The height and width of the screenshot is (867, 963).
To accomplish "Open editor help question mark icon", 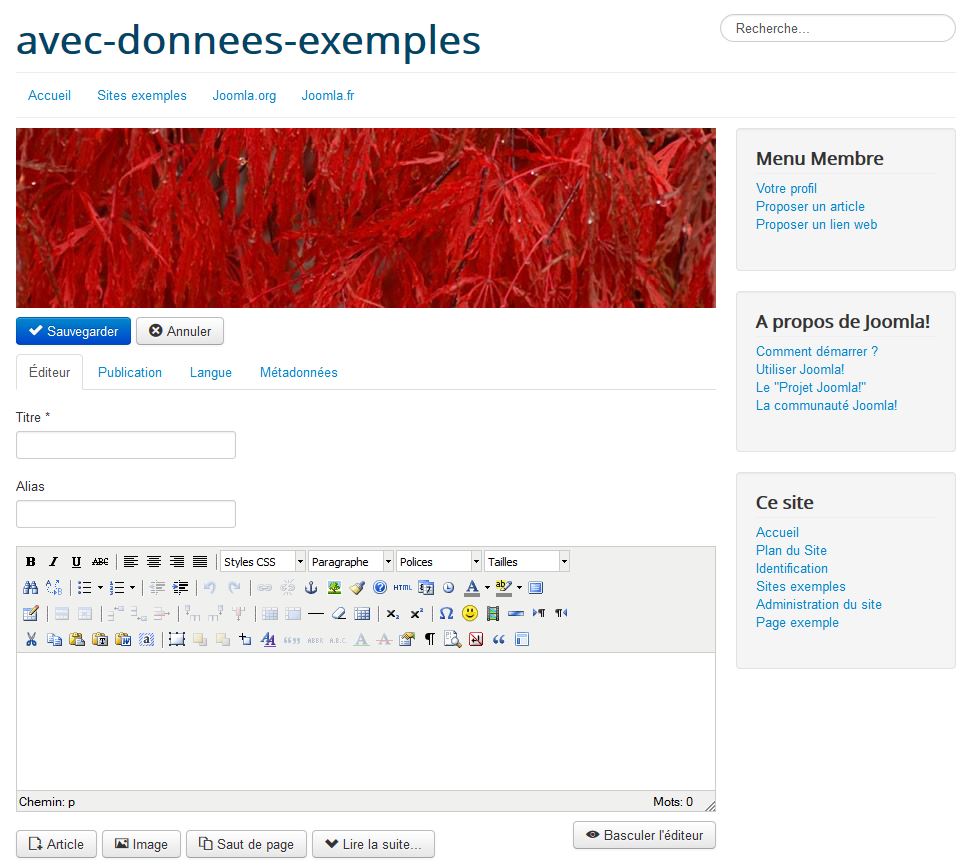I will pos(380,588).
